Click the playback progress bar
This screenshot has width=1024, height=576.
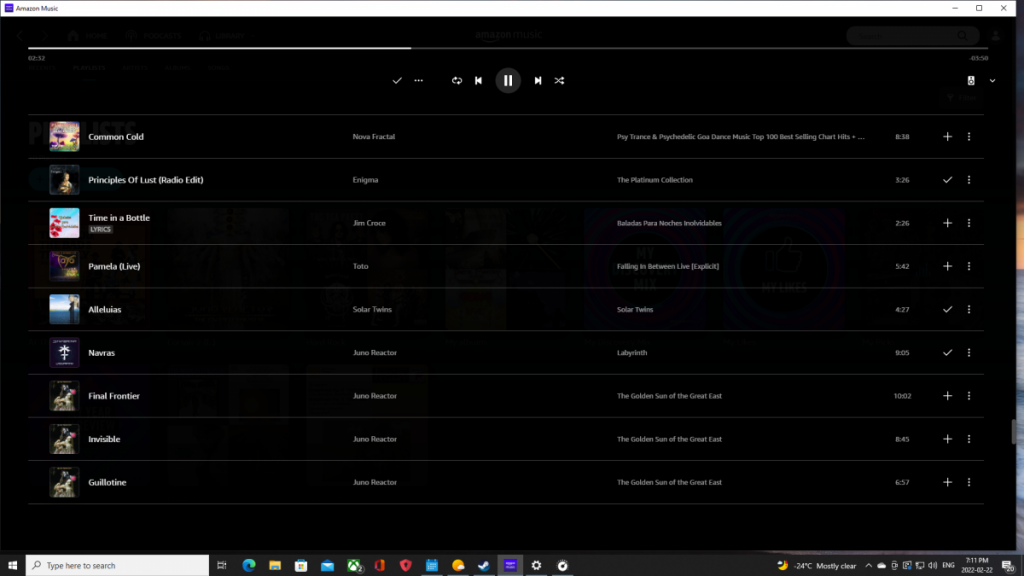[507, 48]
